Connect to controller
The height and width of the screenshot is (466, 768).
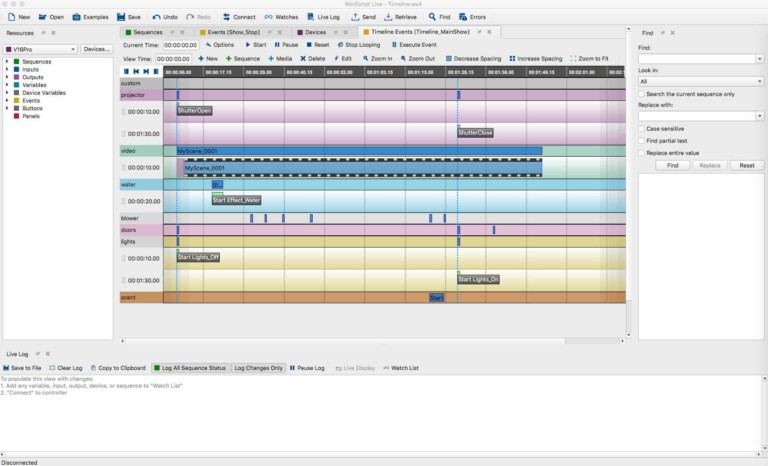click(x=239, y=17)
